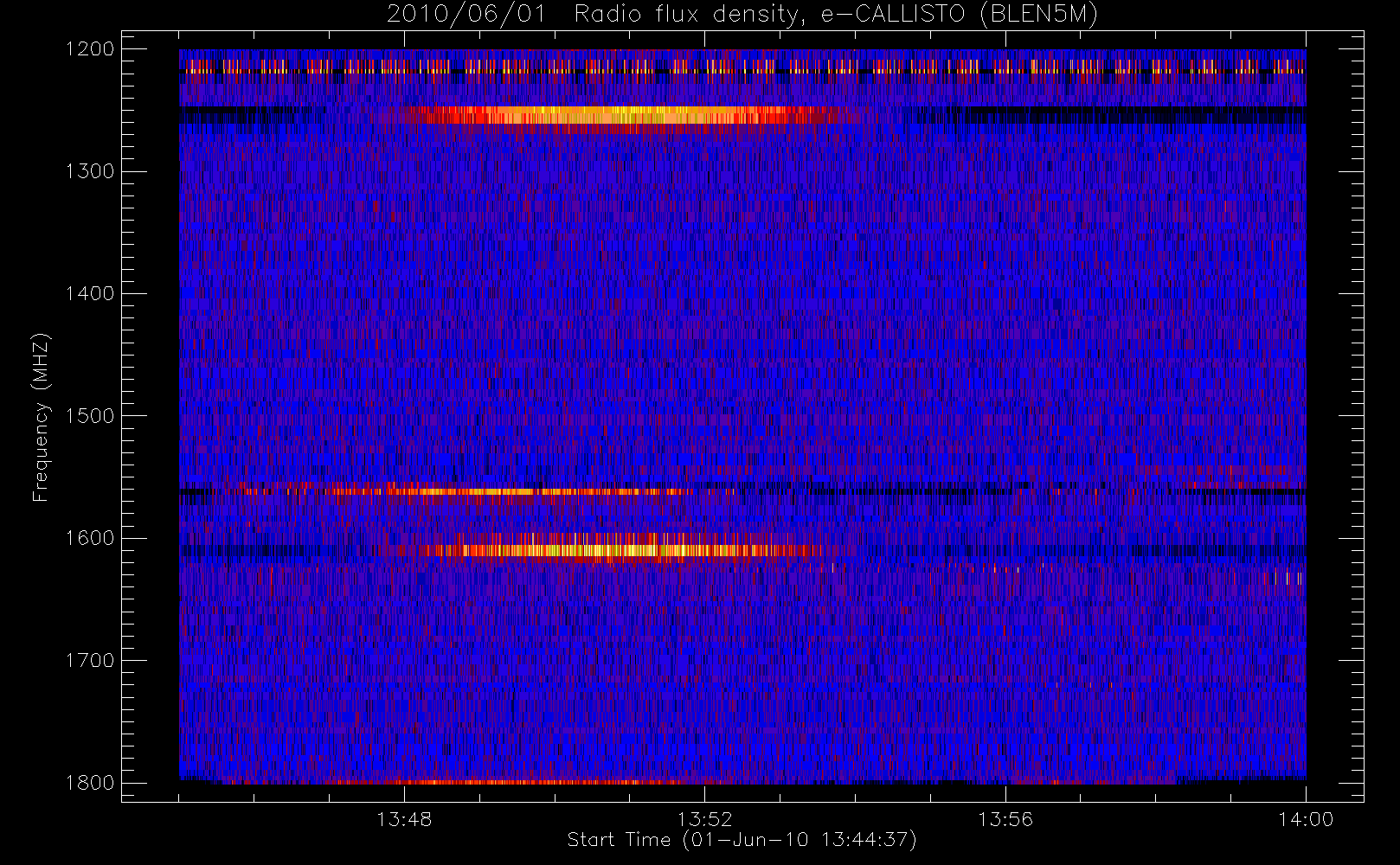This screenshot has width=1400, height=865.
Task: Select the 1800 frequency tick label
Action: [90, 783]
